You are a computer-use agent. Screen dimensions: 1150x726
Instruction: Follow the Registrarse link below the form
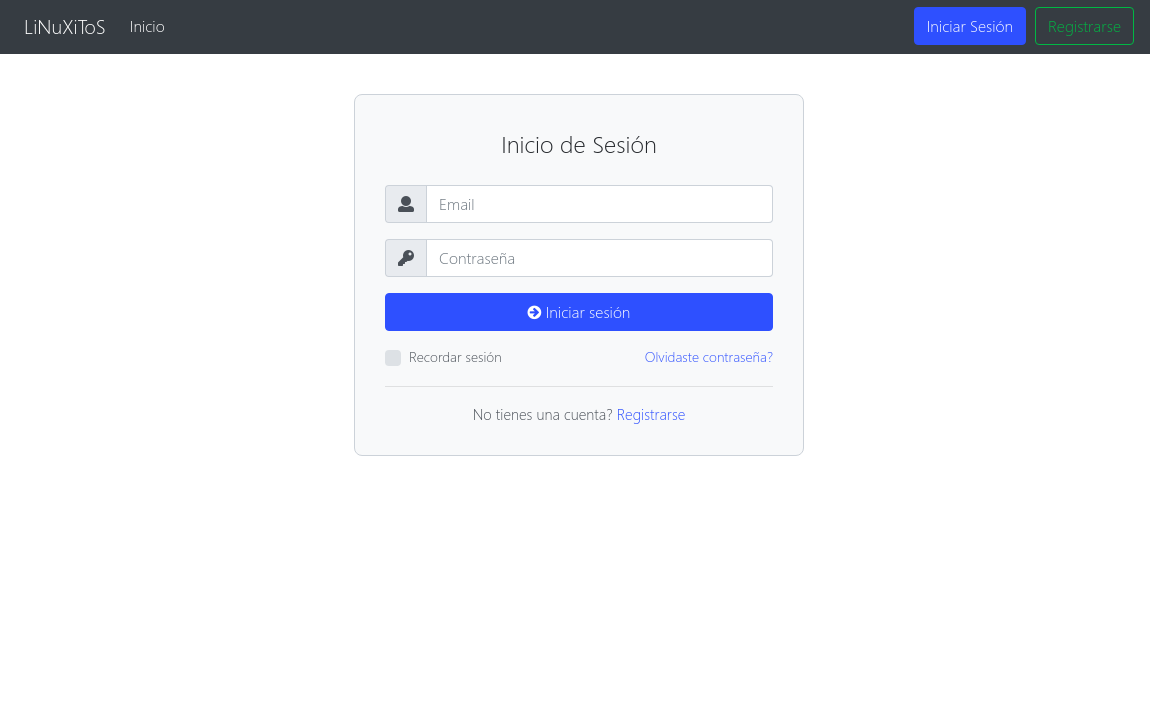coord(651,414)
